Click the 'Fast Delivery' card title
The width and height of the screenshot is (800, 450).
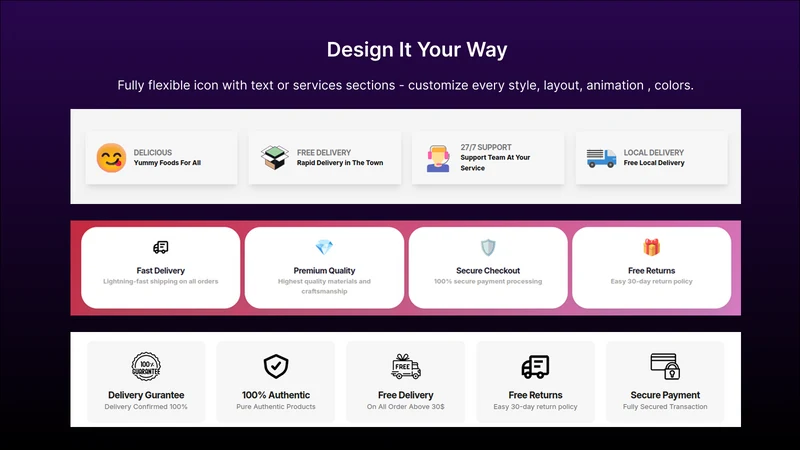point(161,270)
